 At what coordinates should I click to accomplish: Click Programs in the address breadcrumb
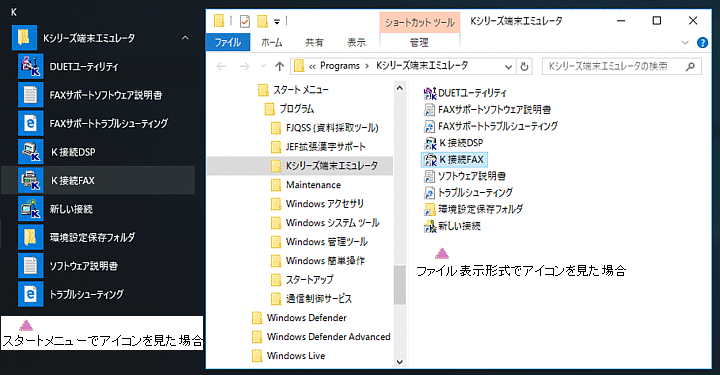click(x=340, y=66)
